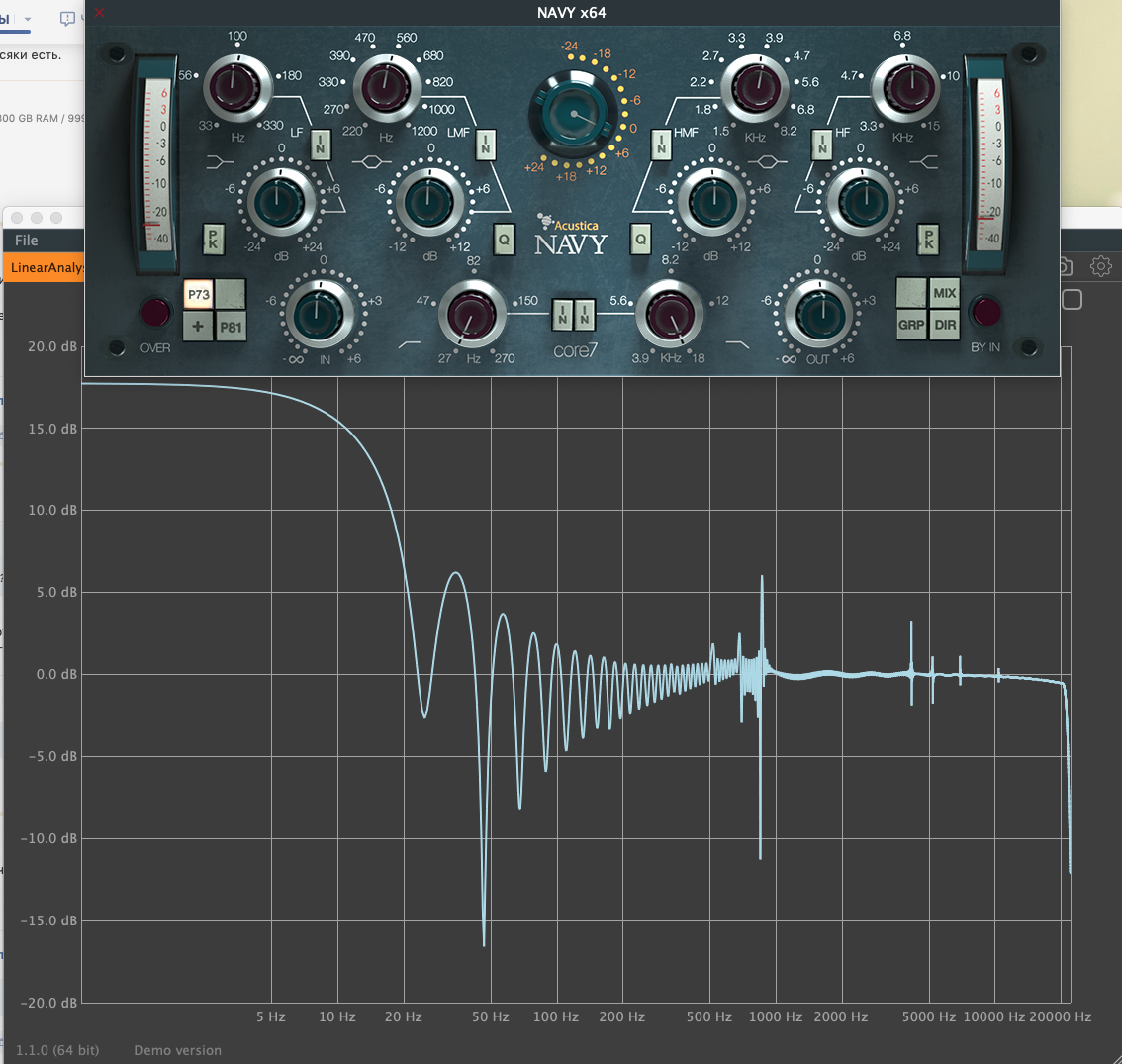Click the plus button beside P81
Screen dimensions: 1122x1064
coord(198,328)
